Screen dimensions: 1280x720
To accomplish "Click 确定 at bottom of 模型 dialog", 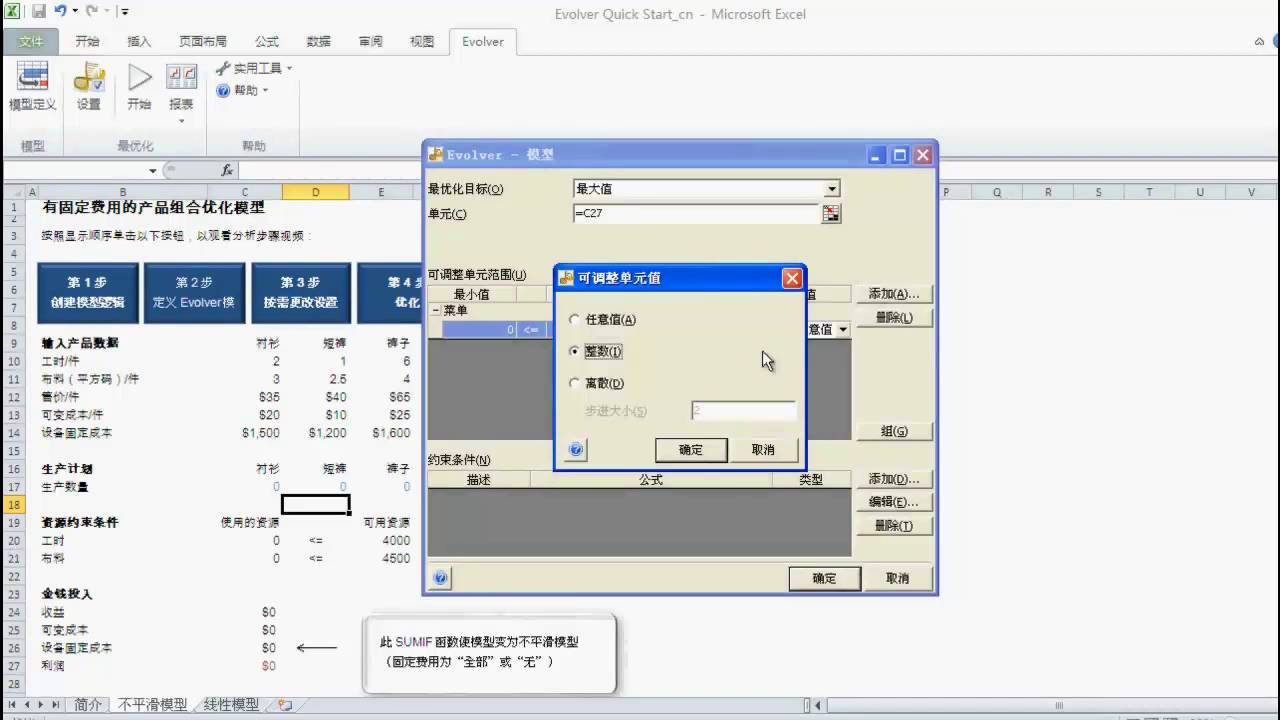I will [x=825, y=578].
